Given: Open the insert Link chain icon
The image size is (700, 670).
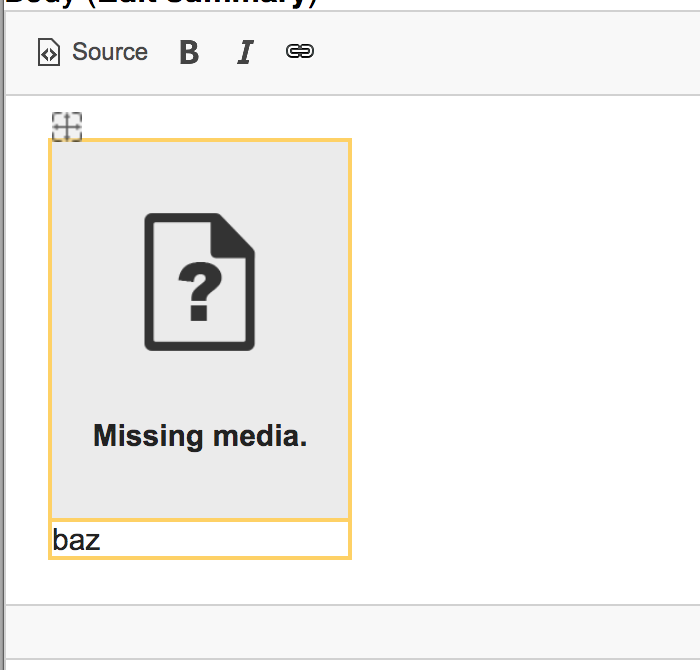Looking at the screenshot, I should coord(300,51).
